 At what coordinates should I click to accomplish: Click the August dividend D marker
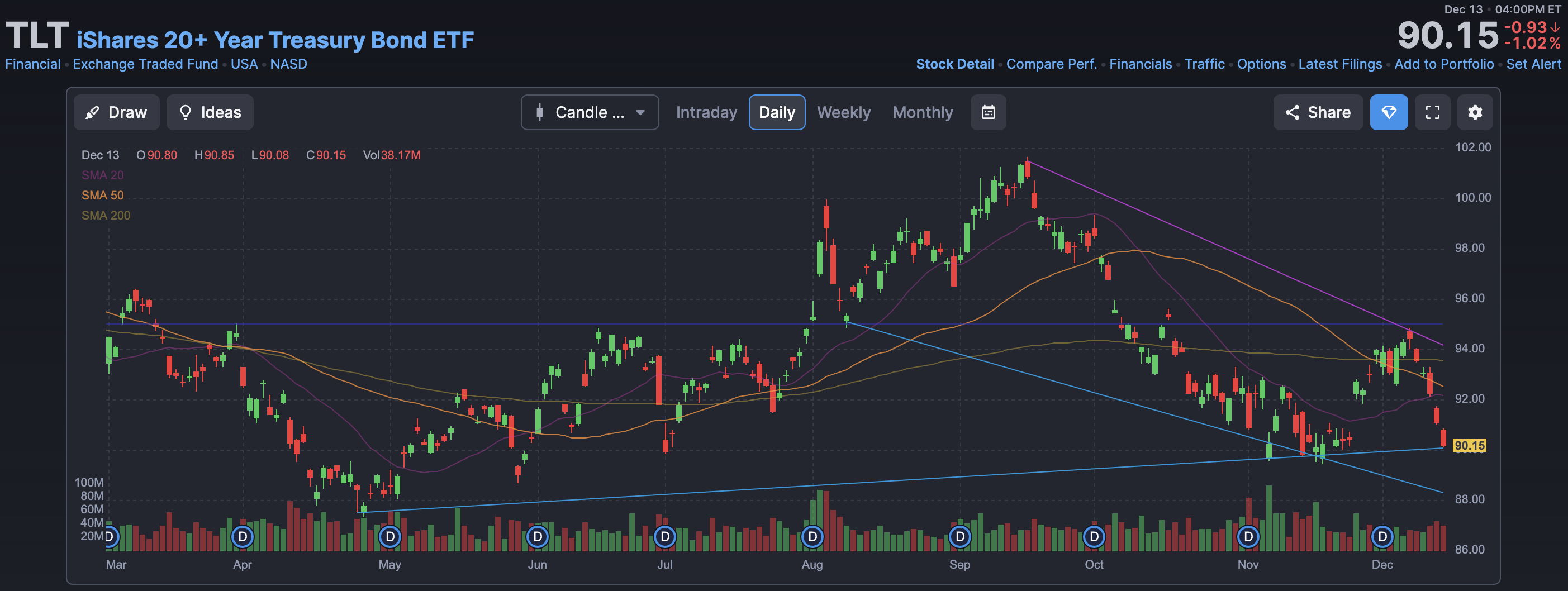tap(812, 537)
